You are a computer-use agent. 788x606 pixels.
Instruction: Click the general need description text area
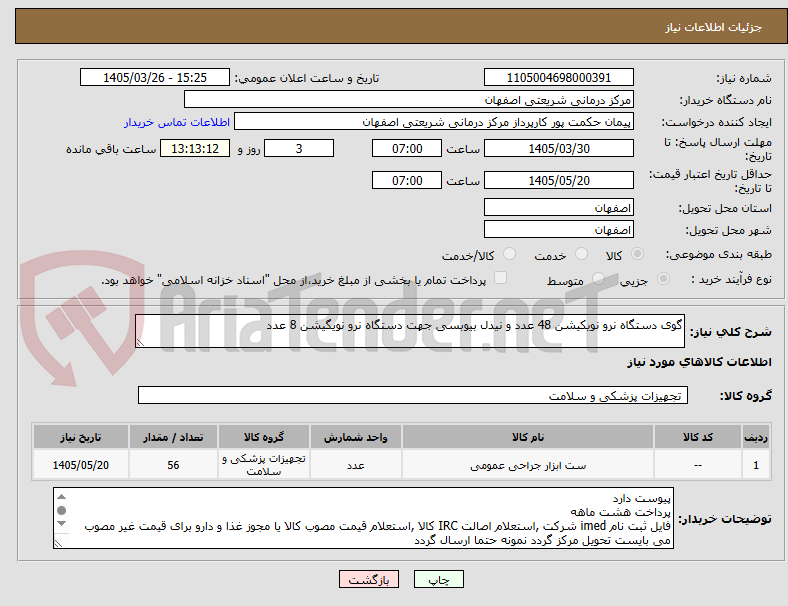point(410,331)
